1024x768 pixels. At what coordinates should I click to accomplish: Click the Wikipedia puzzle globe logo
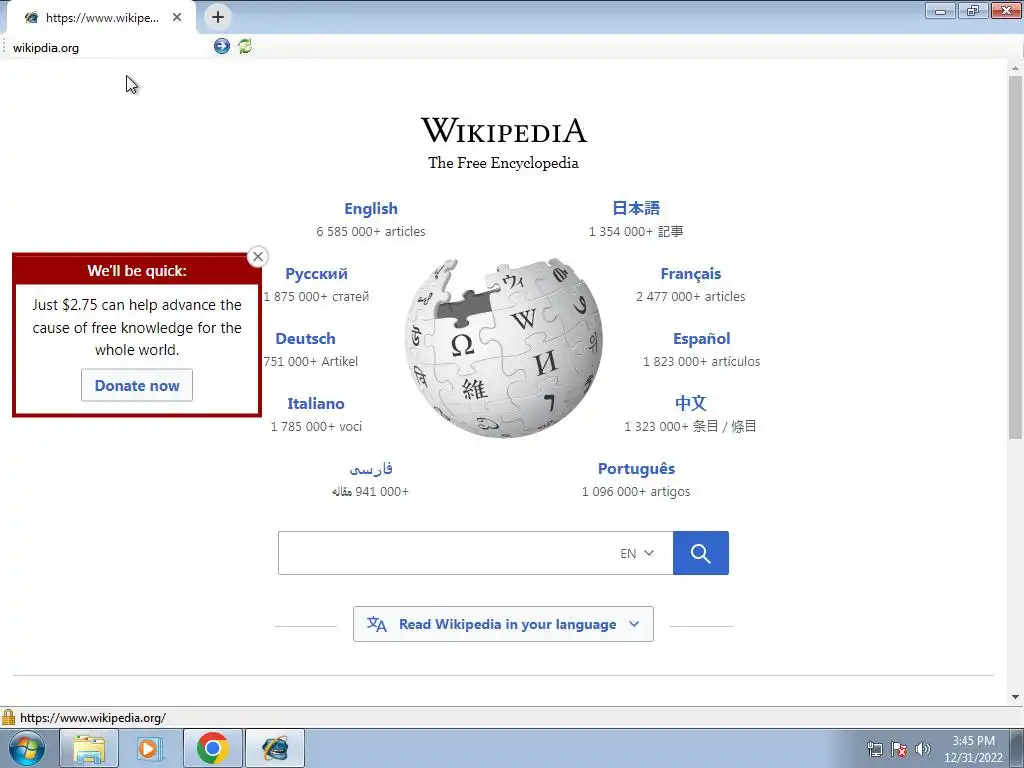coord(504,347)
